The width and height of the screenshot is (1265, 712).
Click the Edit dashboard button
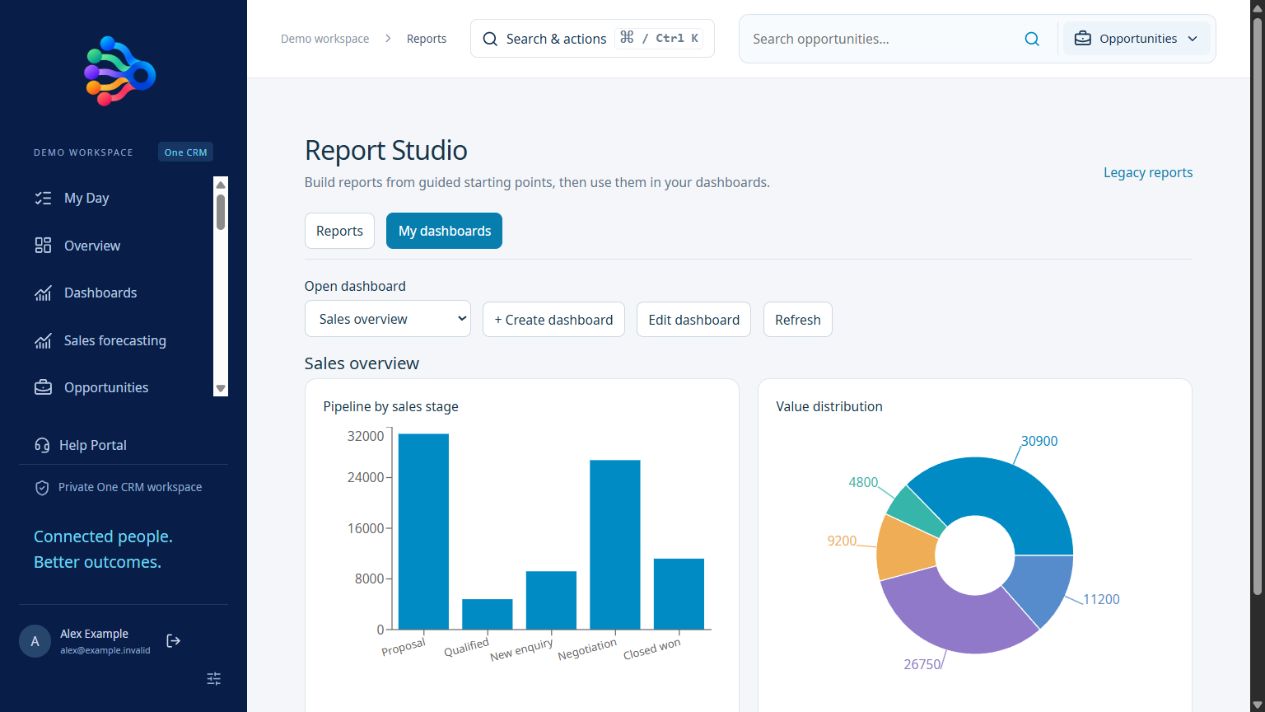(x=694, y=320)
